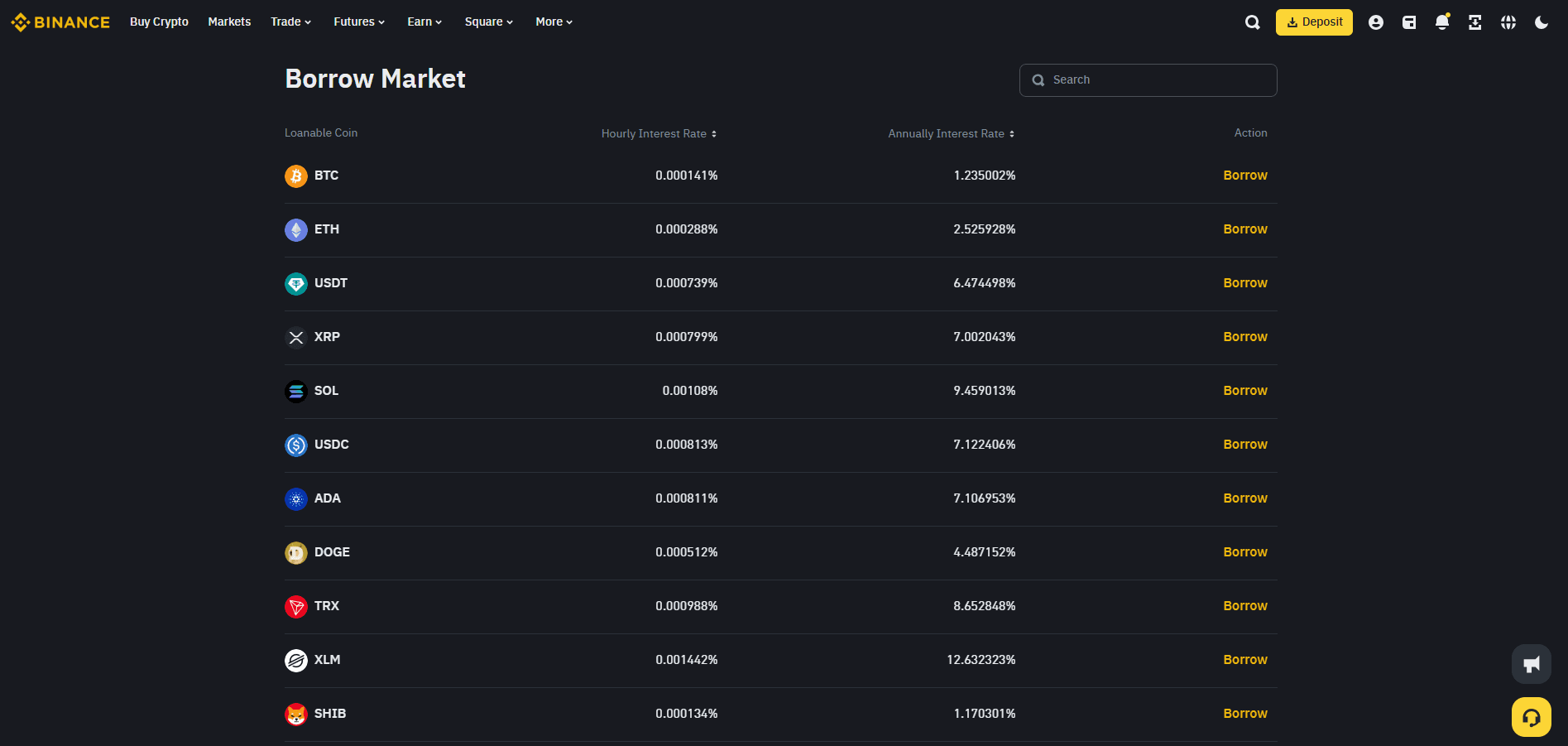Select the BTC hourly rate 0.000141%
The height and width of the screenshot is (746, 1568).
pos(687,176)
